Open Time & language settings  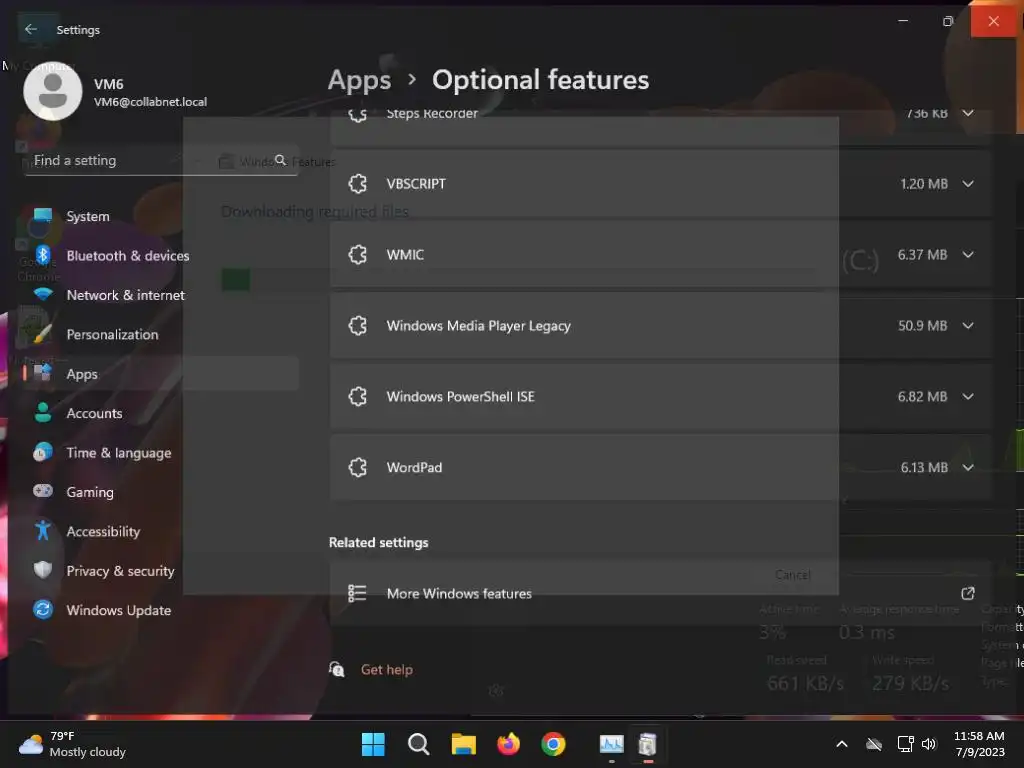(x=161, y=453)
